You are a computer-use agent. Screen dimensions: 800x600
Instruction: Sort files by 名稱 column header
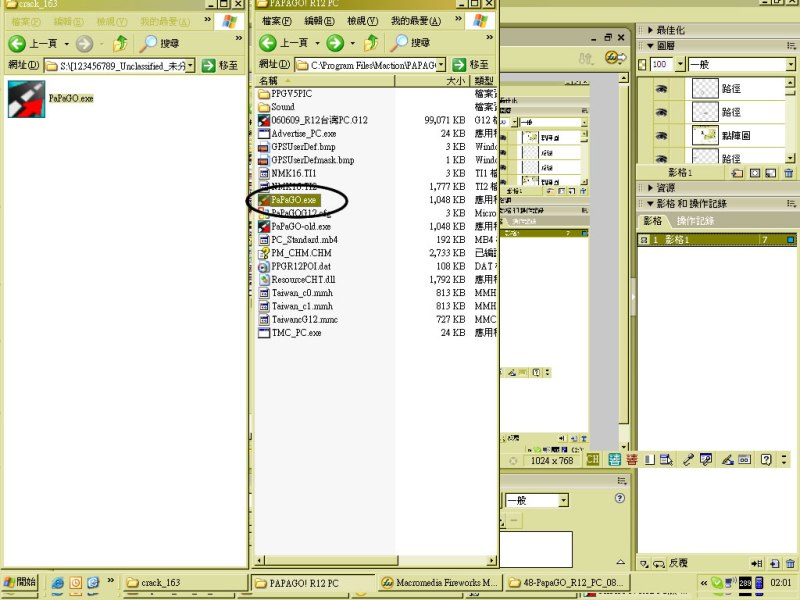[324, 81]
